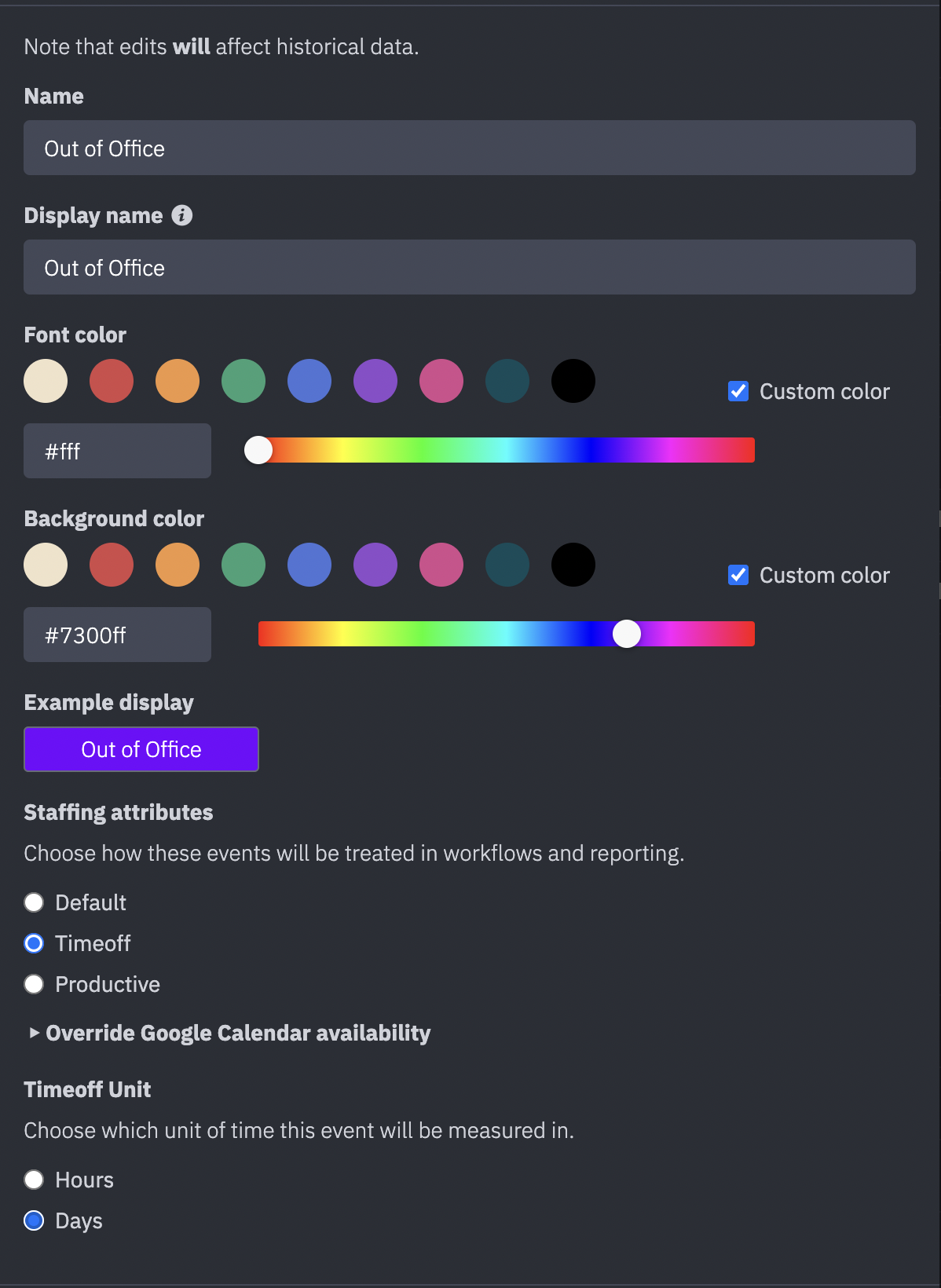Select the Productive staffing attribute

pos(34,984)
